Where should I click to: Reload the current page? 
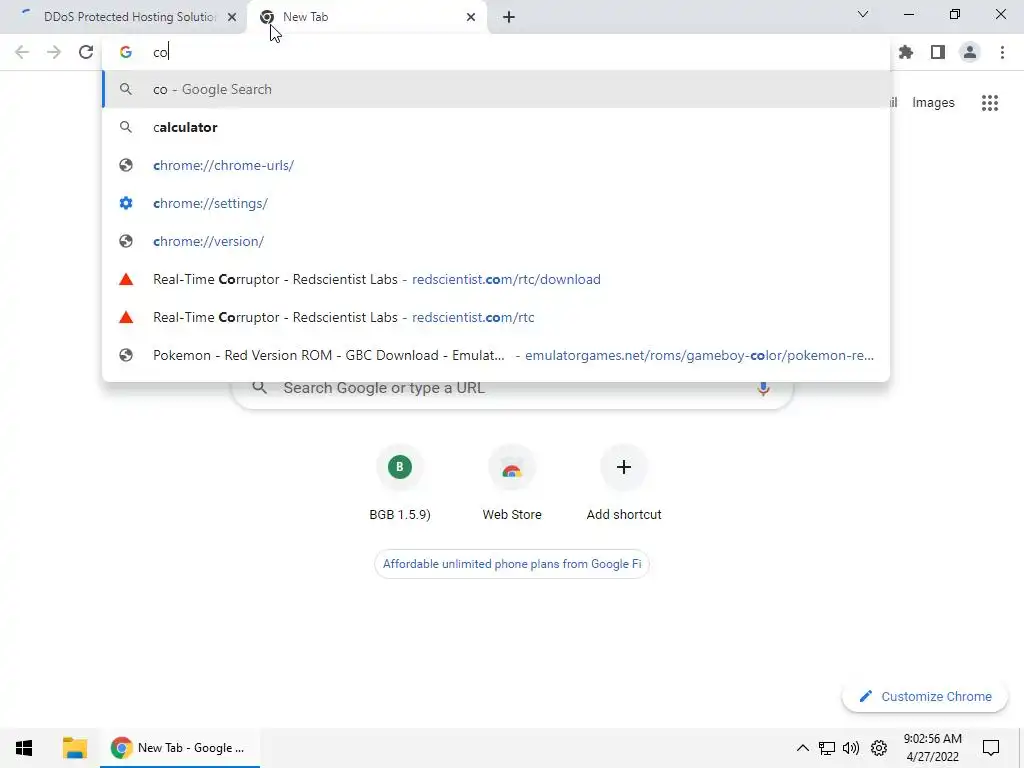pyautogui.click(x=86, y=52)
